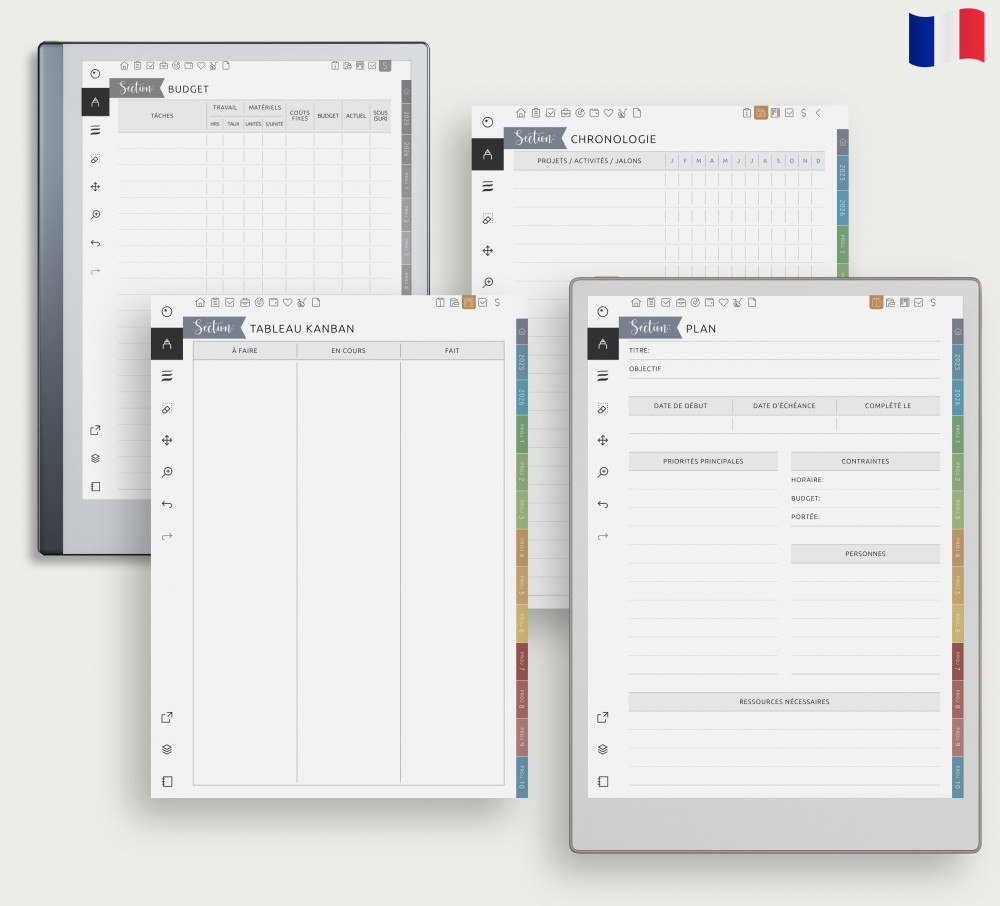Switch to 2026 tab on Kanban page
Image resolution: width=1000 pixels, height=906 pixels.
(522, 397)
